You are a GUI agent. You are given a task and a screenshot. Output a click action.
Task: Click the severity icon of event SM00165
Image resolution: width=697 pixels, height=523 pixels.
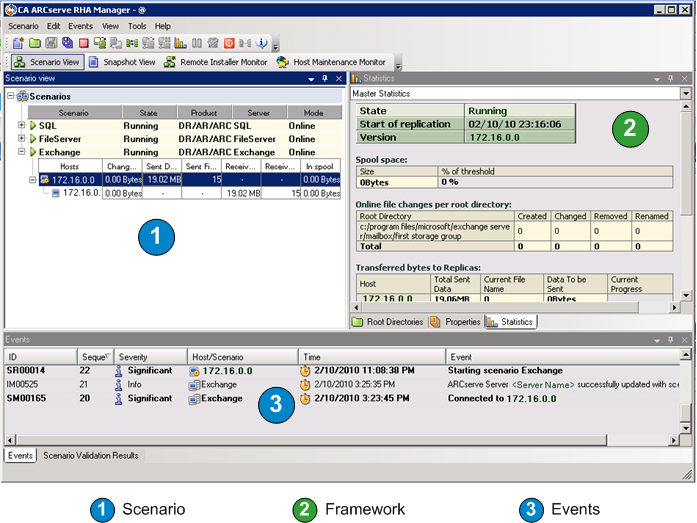point(119,399)
